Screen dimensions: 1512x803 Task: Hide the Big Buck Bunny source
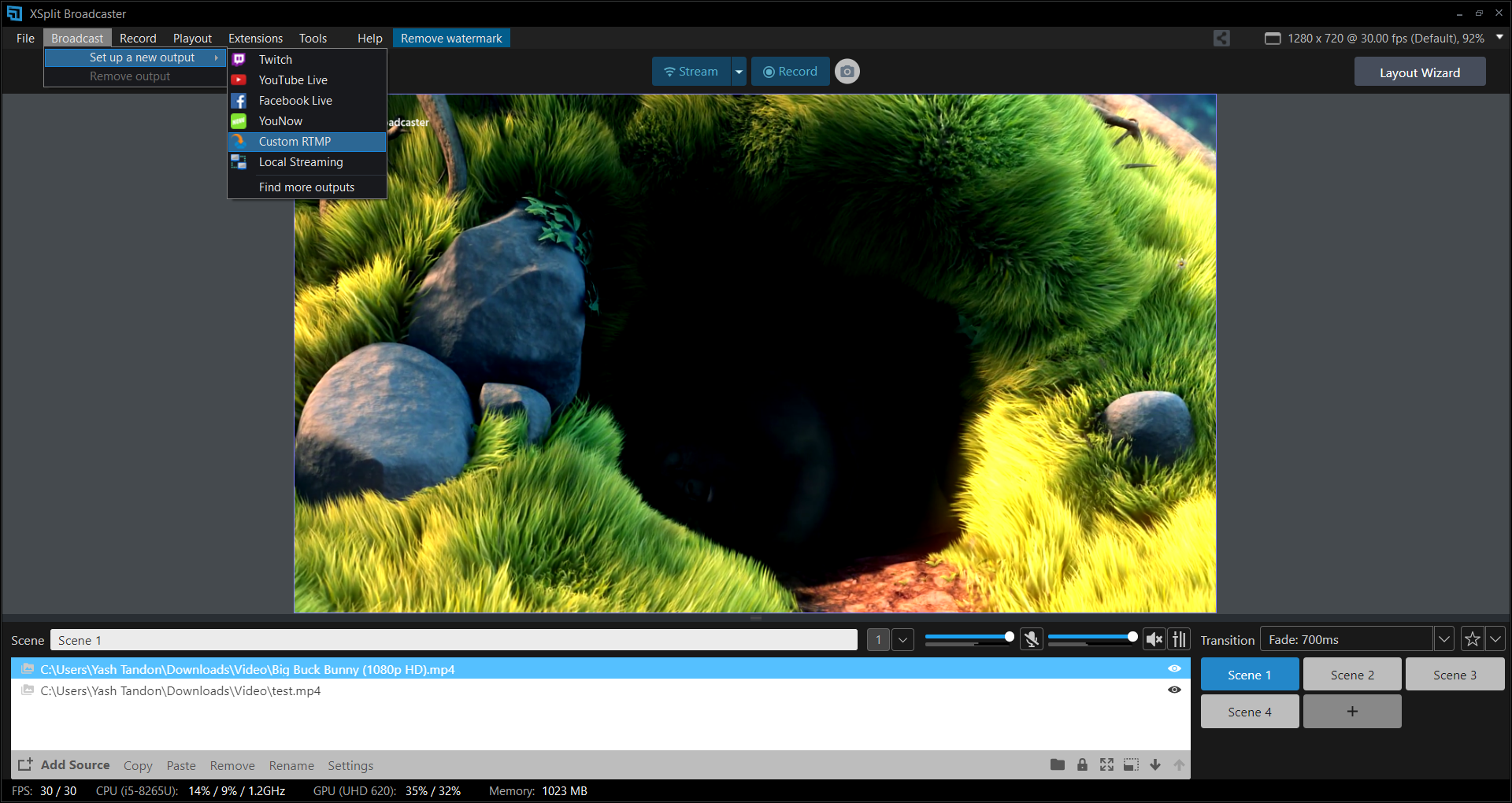coord(1174,668)
